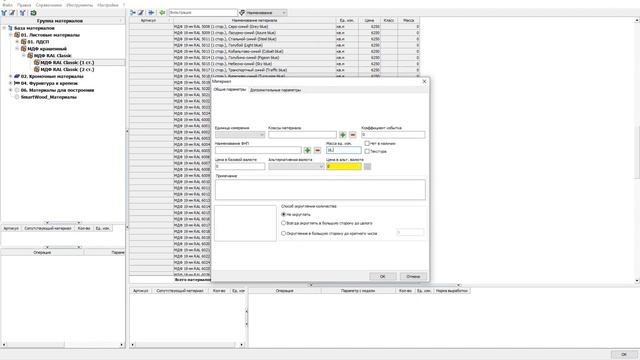Image resolution: width=640 pixels, height=360 pixels.
Task: Collapse the 01. Листовые материалы node
Action: [11, 35]
